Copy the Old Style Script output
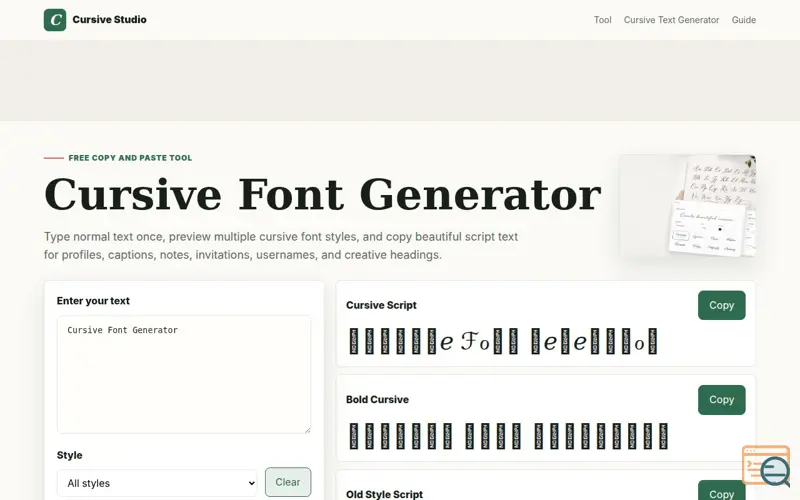Image resolution: width=800 pixels, height=500 pixels. tap(721, 491)
